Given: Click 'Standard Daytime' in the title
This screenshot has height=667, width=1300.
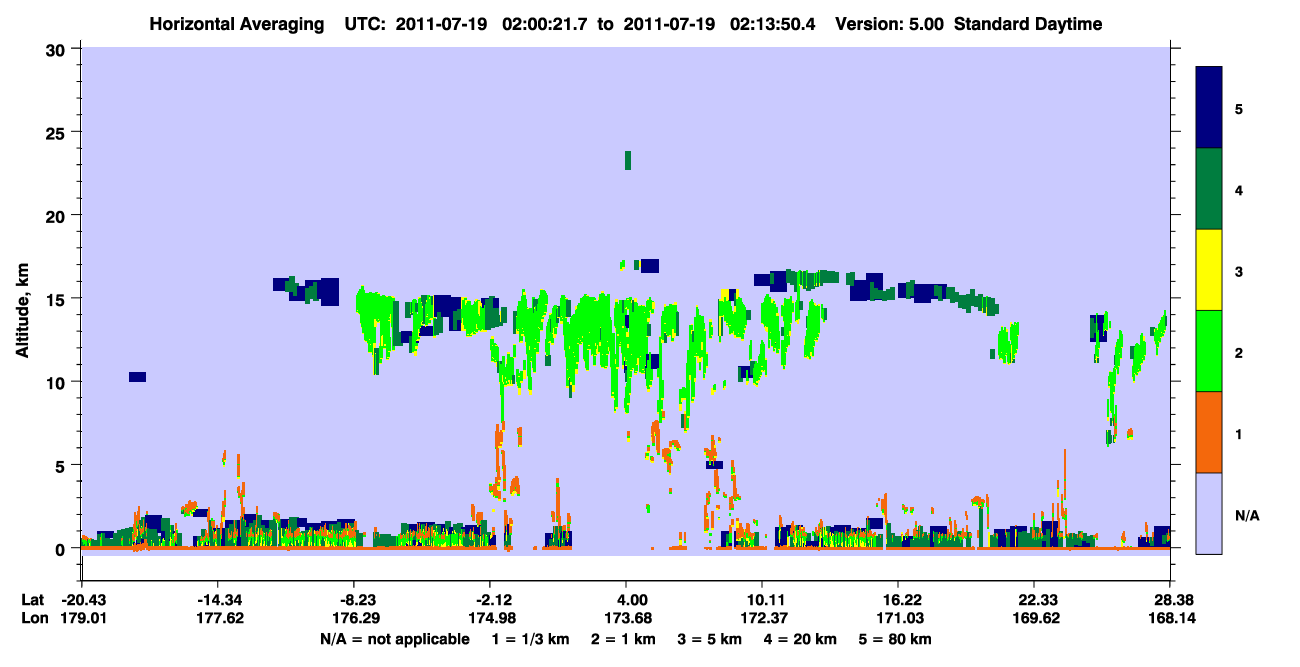Looking at the screenshot, I should tap(1028, 24).
